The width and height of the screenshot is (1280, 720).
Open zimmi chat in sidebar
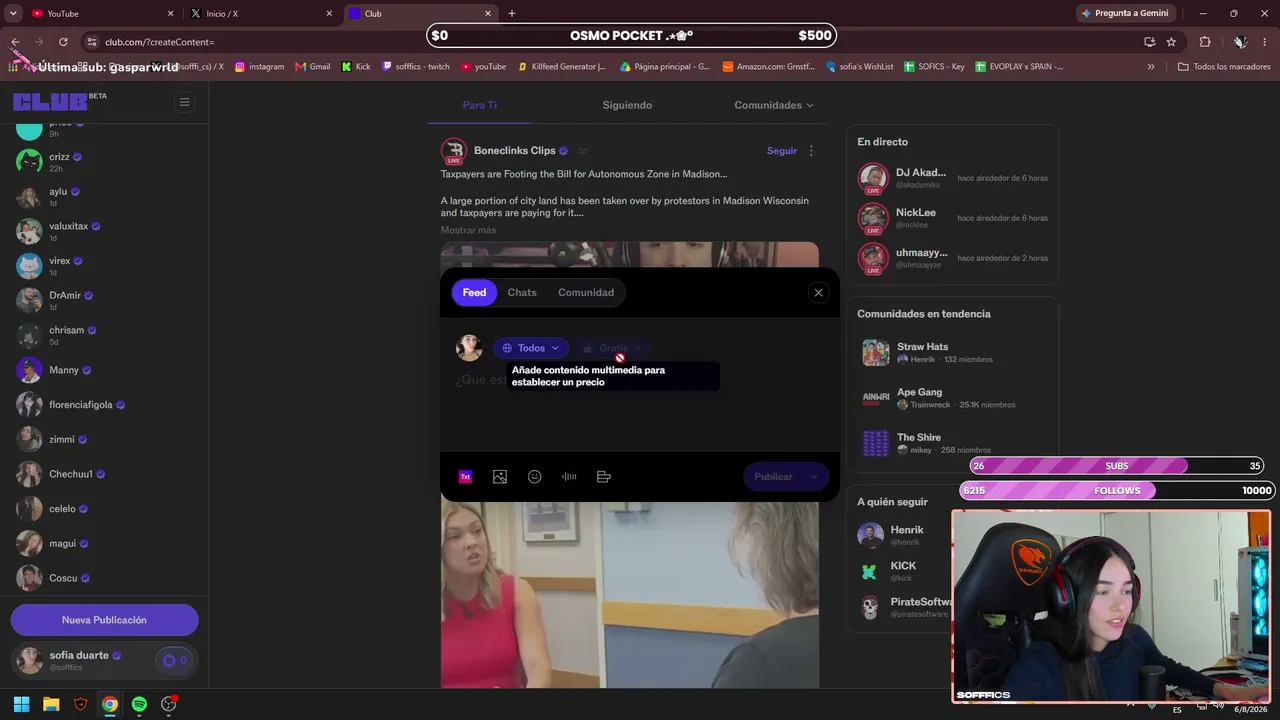coord(104,439)
